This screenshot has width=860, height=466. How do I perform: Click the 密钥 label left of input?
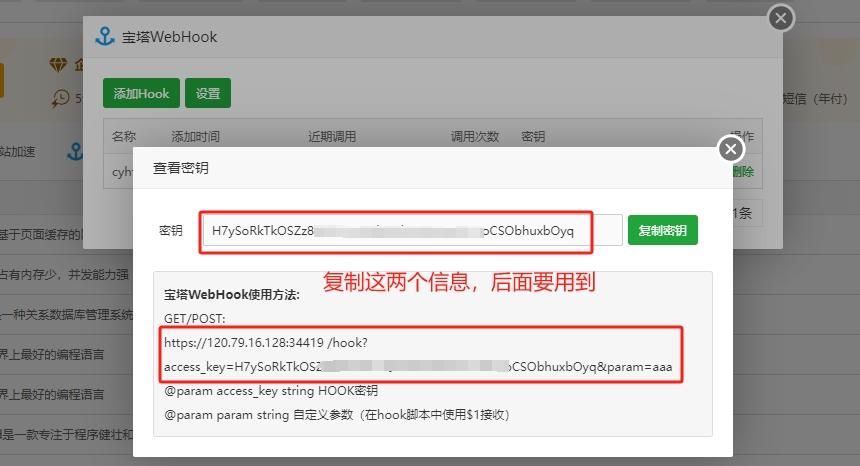click(171, 230)
